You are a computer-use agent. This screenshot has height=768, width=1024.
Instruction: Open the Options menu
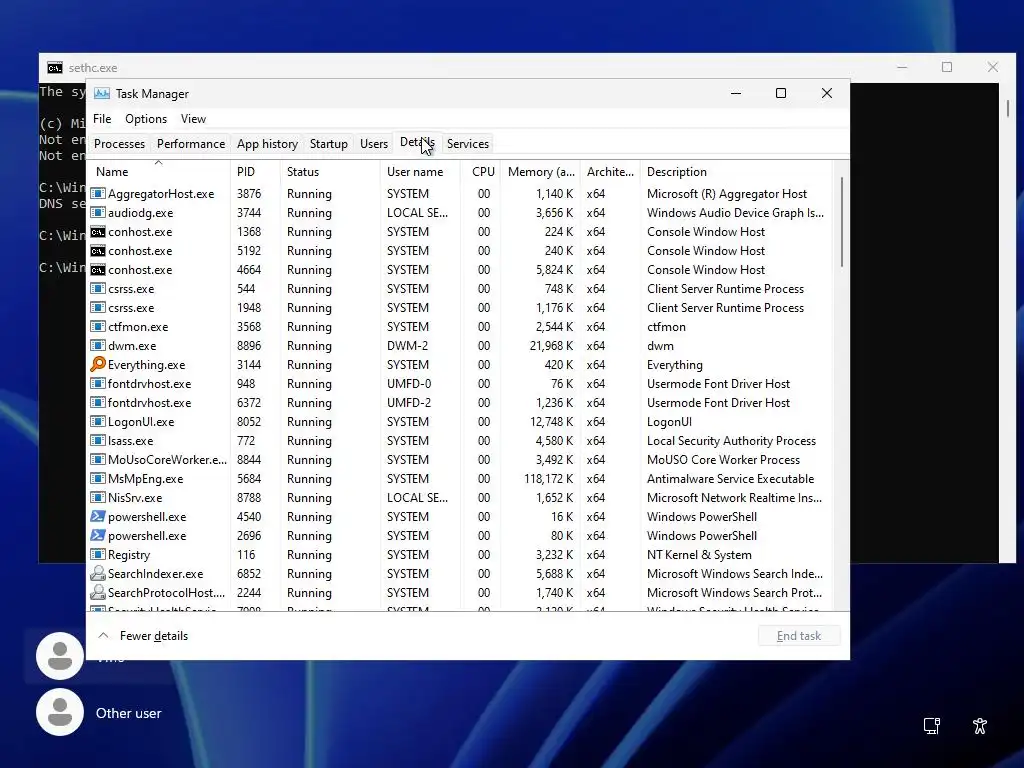(146, 119)
